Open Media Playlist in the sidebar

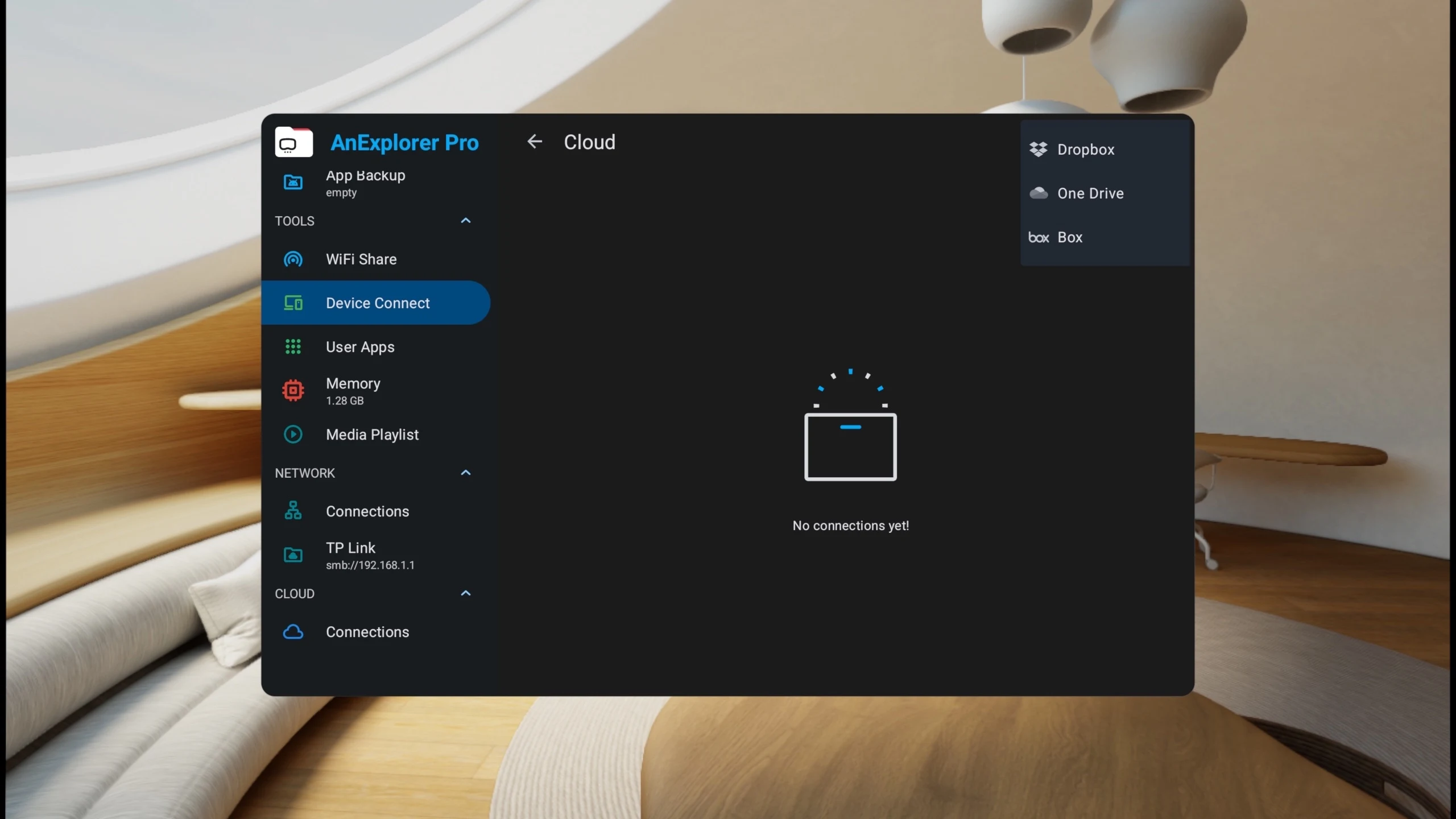(375, 435)
